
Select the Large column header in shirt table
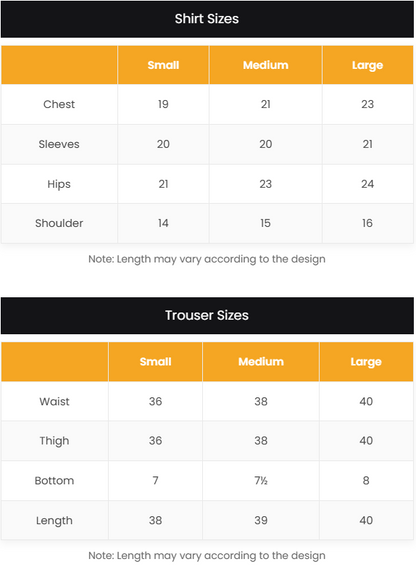(368, 65)
